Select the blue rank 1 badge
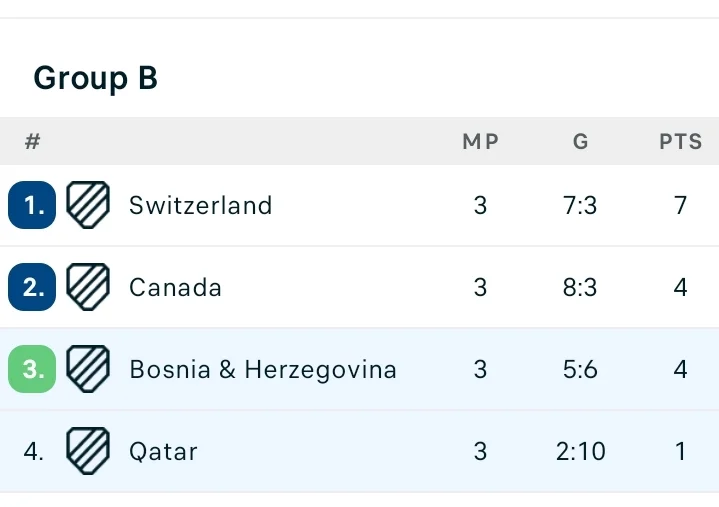Screen dimensions: 719x507 coord(32,205)
